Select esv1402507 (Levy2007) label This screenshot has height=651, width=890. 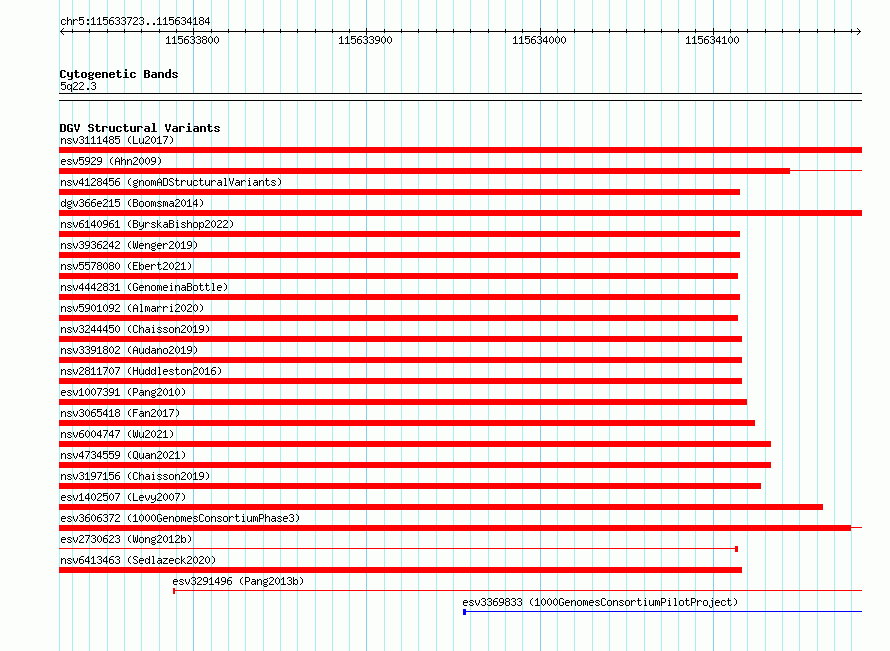pyautogui.click(x=123, y=497)
